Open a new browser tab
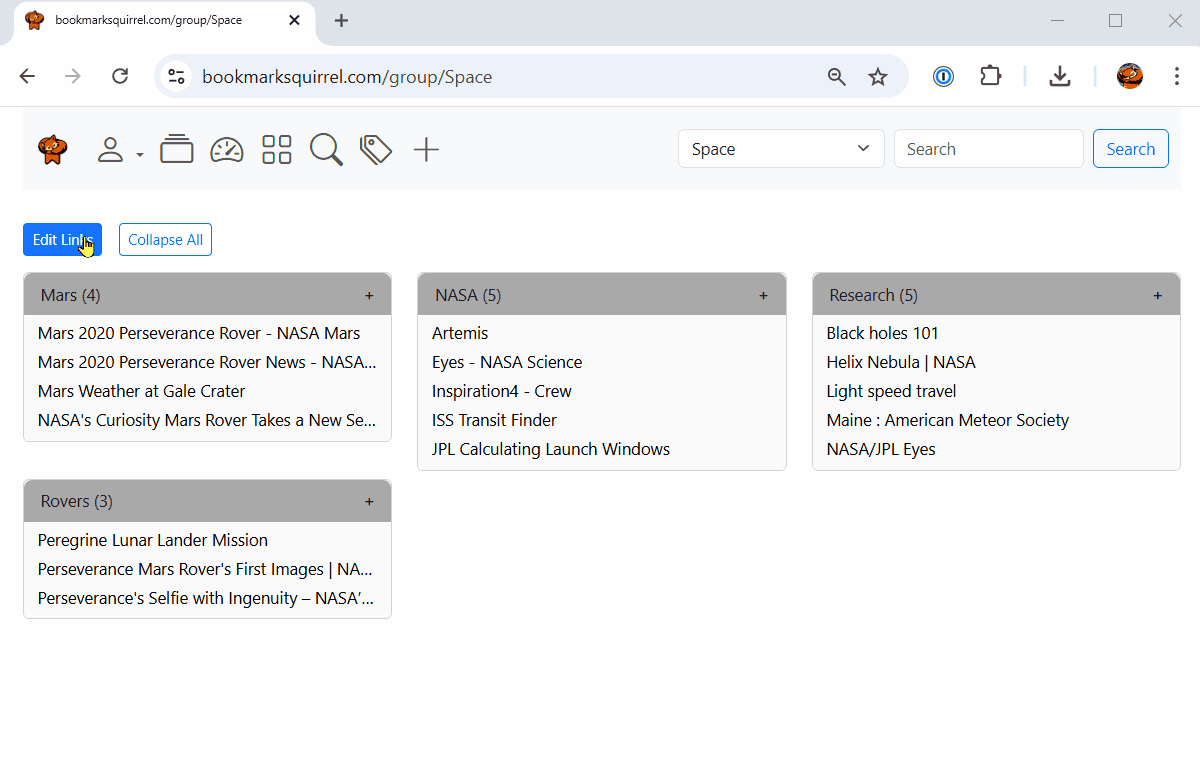The height and width of the screenshot is (768, 1200). point(341,20)
